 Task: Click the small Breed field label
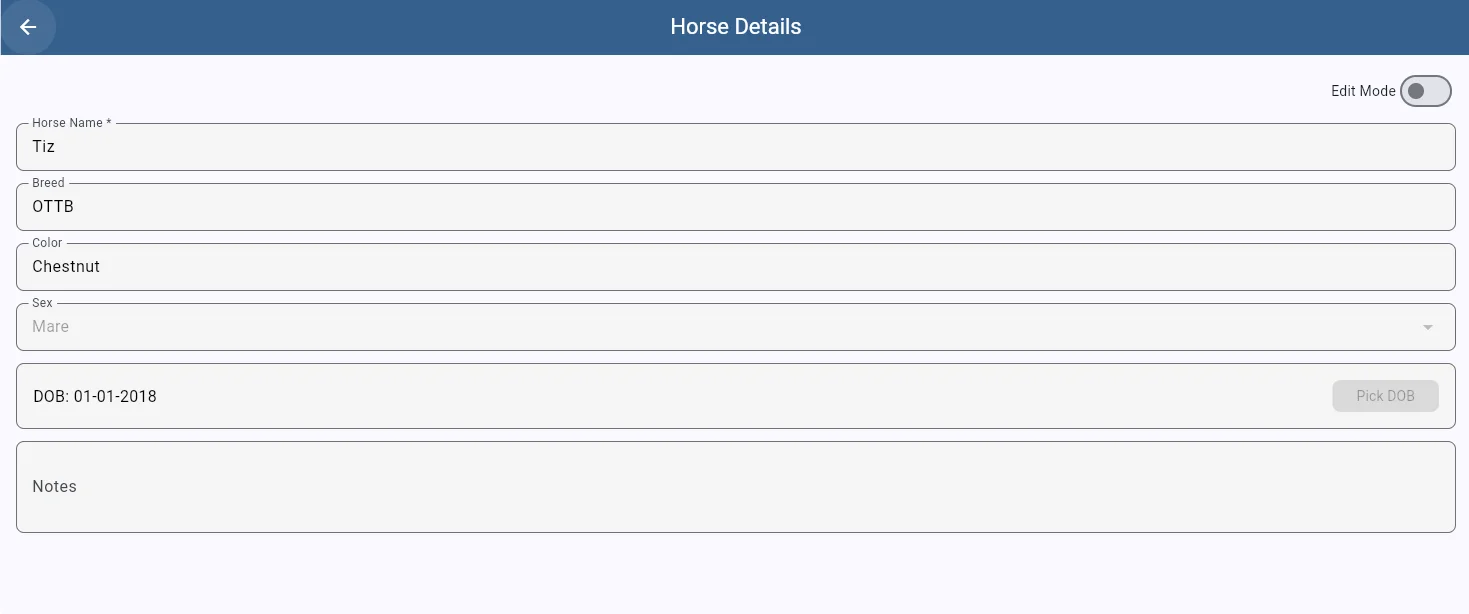point(48,183)
